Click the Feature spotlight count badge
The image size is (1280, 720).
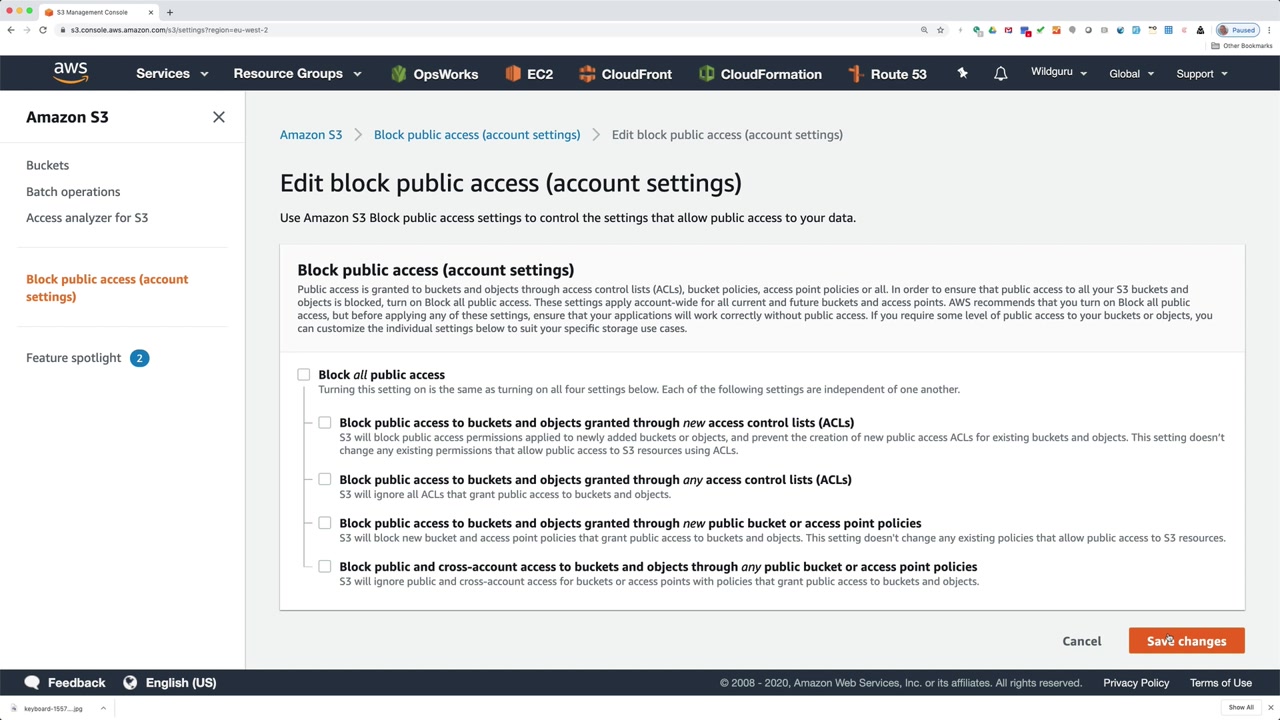[x=139, y=358]
